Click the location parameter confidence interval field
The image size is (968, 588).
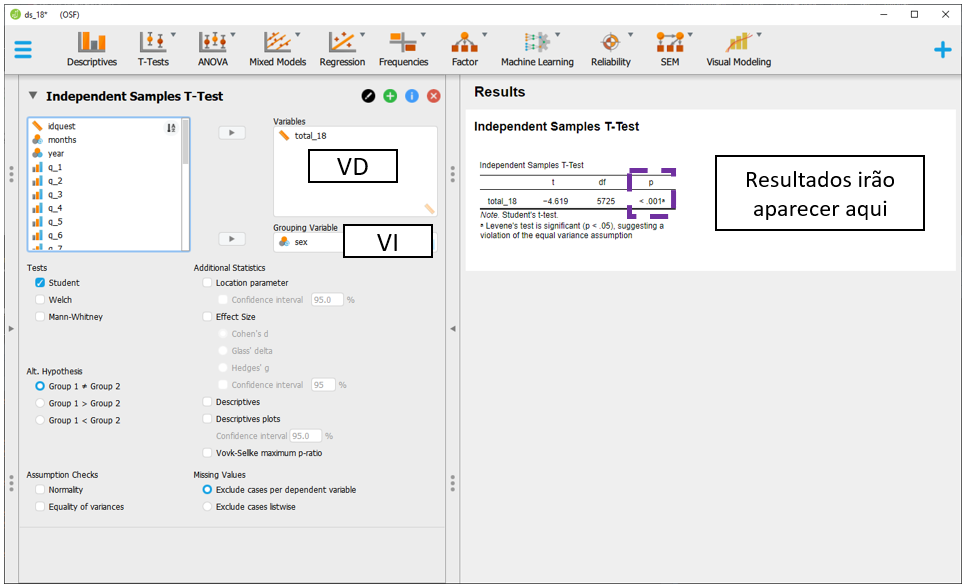[x=327, y=300]
